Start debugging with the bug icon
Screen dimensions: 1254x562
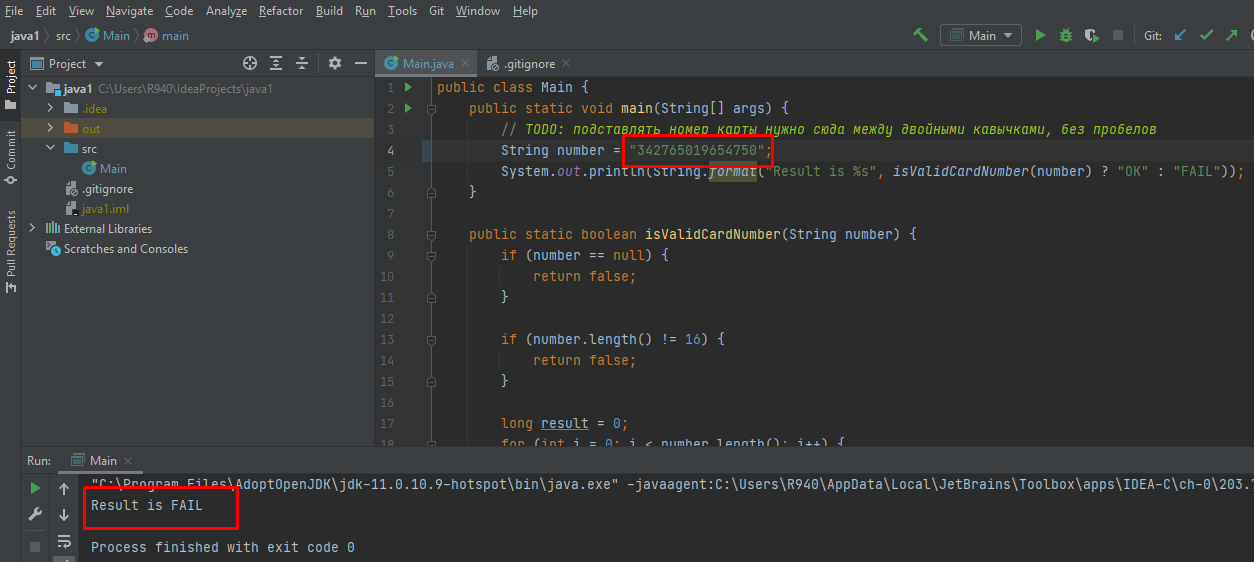(x=1066, y=35)
